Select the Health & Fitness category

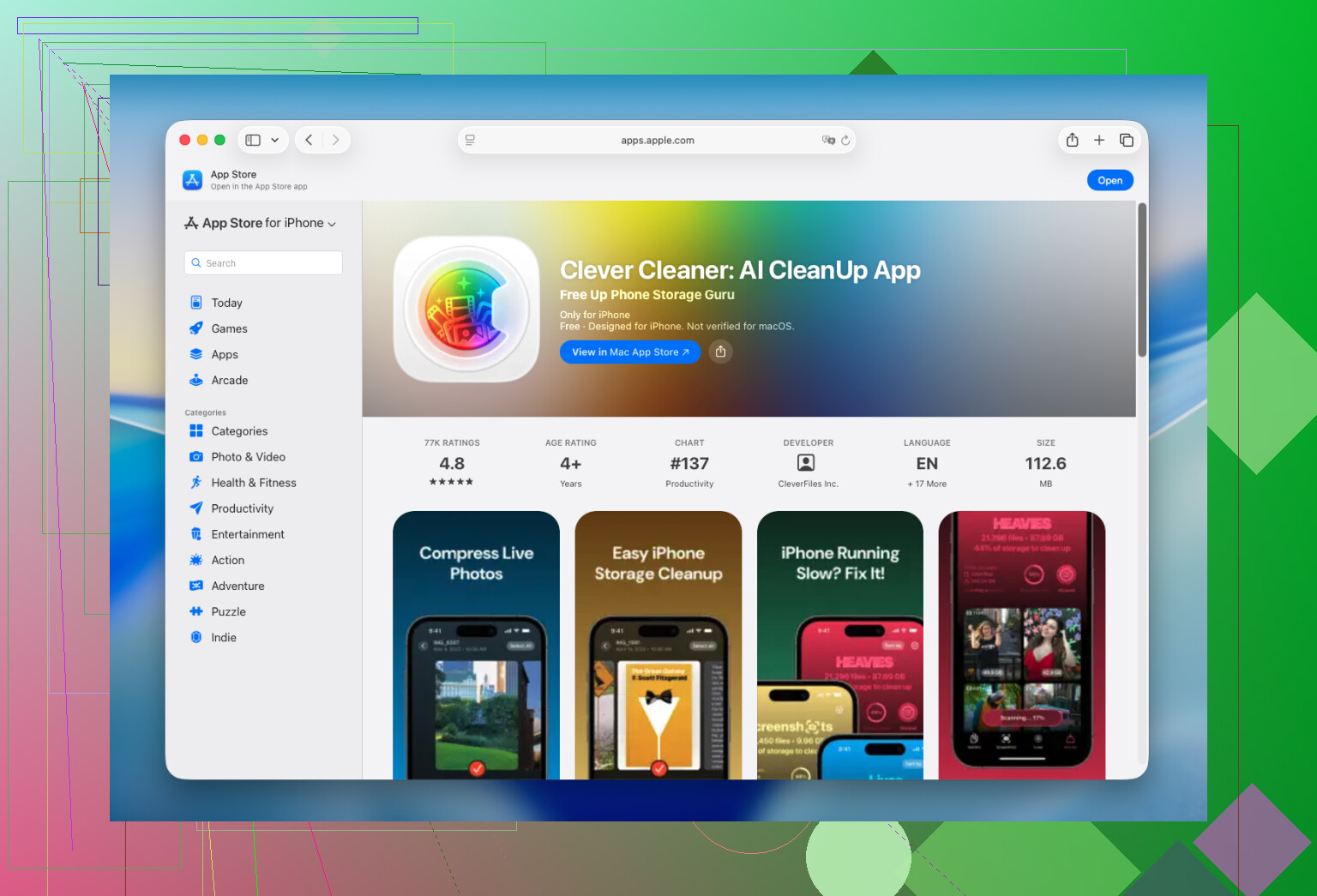(254, 483)
